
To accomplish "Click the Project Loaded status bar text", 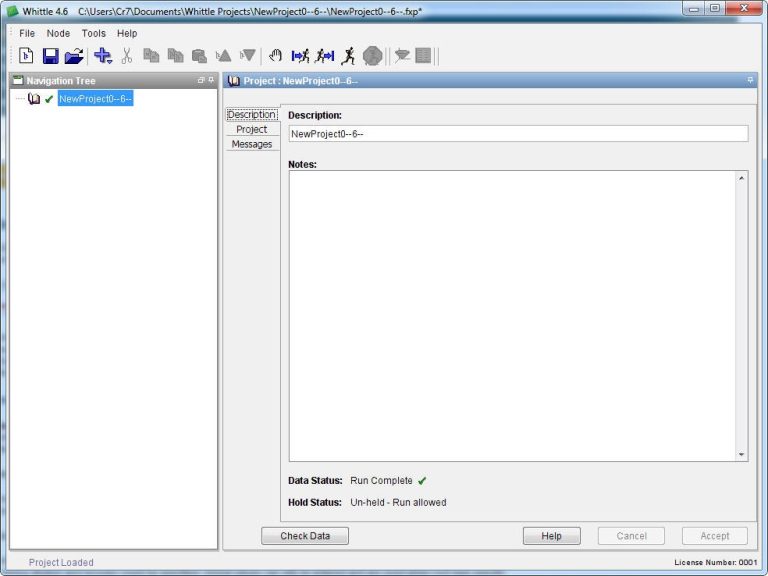I will click(x=61, y=562).
